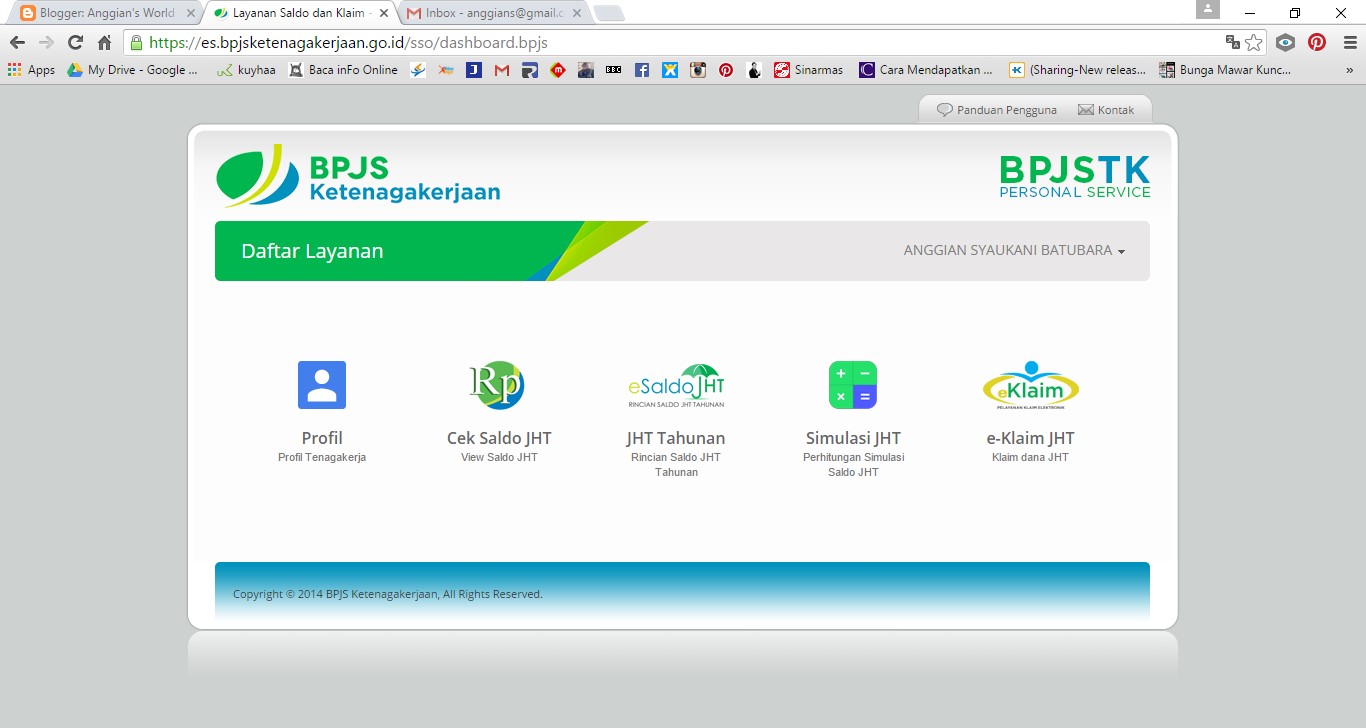Open the green Rp Cek Saldo icon

[x=497, y=385]
